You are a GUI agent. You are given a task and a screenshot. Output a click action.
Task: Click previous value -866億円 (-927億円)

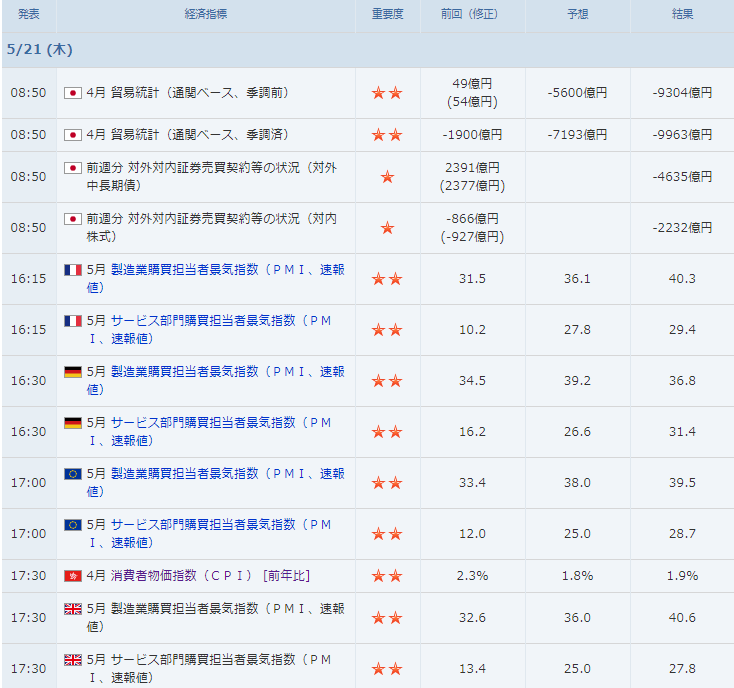[472, 227]
